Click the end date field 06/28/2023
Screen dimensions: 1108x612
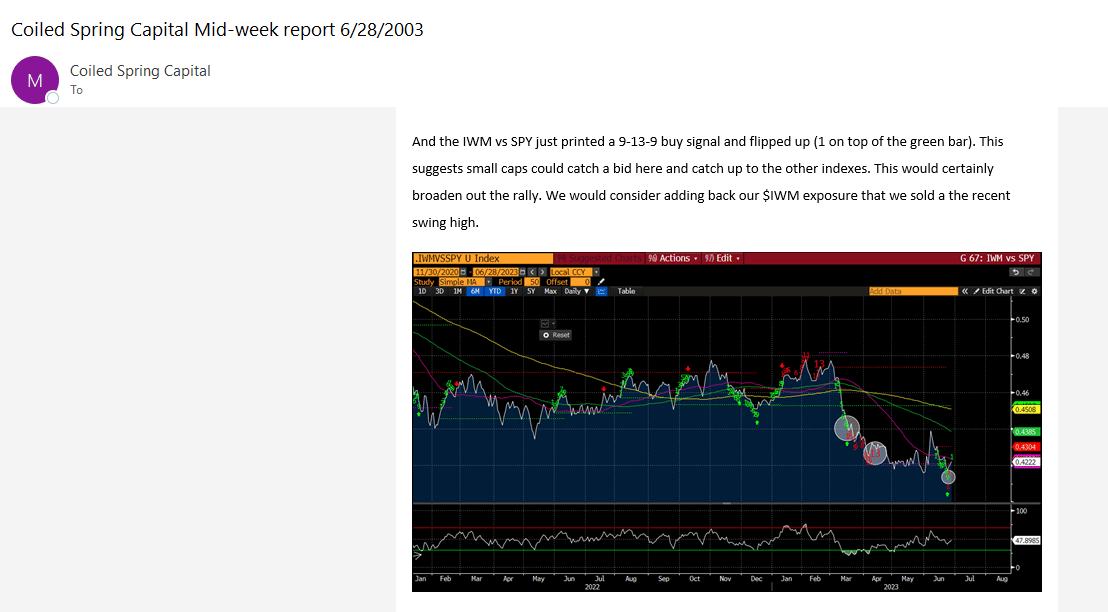pos(495,272)
